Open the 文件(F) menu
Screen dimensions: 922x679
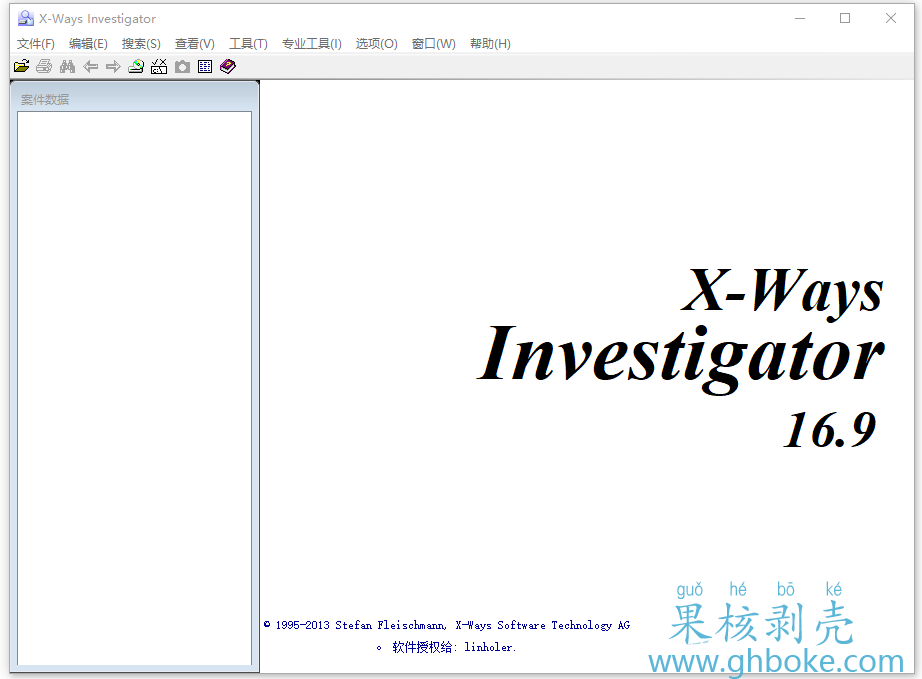pyautogui.click(x=36, y=44)
